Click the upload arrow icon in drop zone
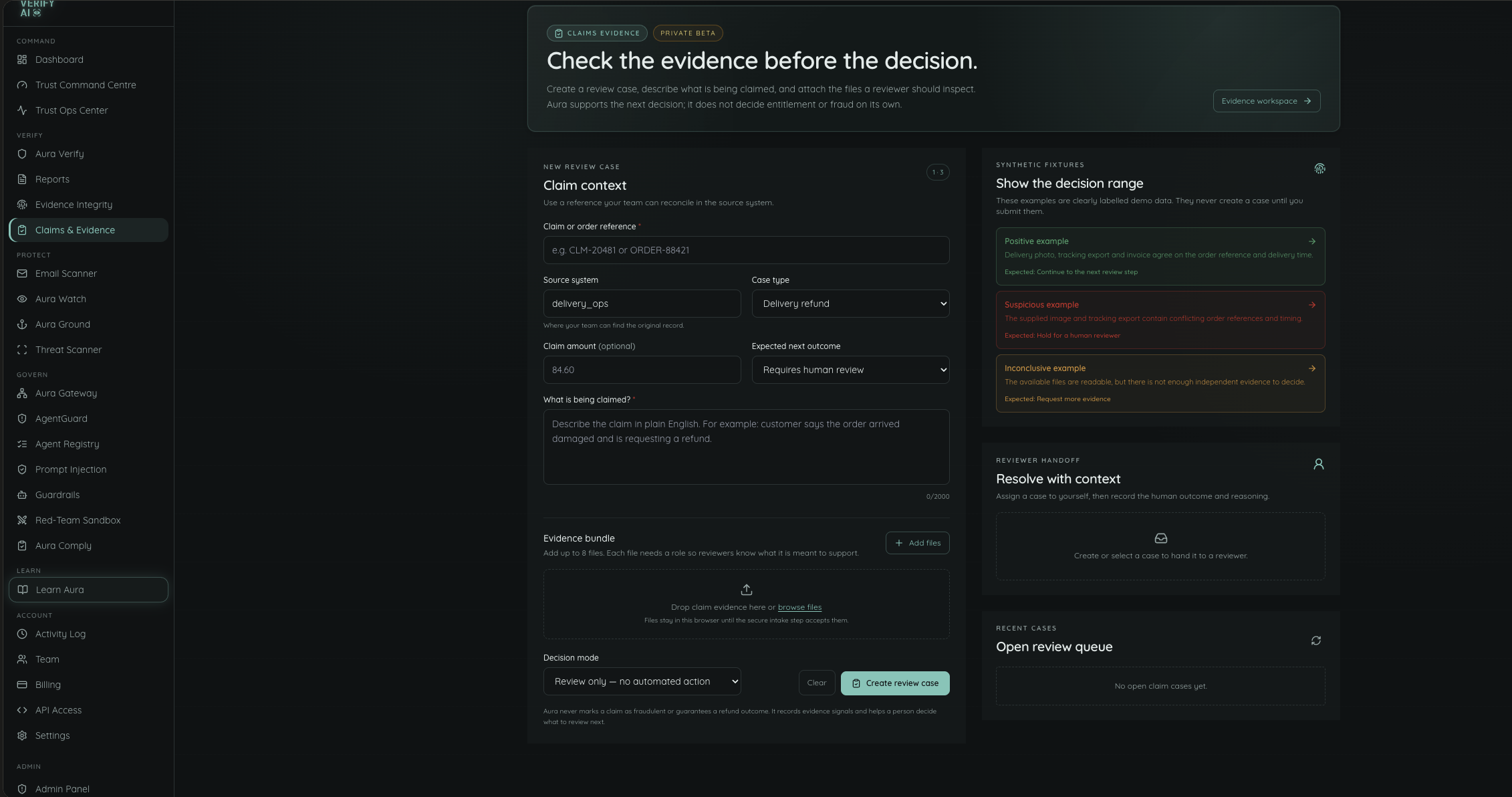Image resolution: width=1512 pixels, height=797 pixels. click(x=747, y=590)
